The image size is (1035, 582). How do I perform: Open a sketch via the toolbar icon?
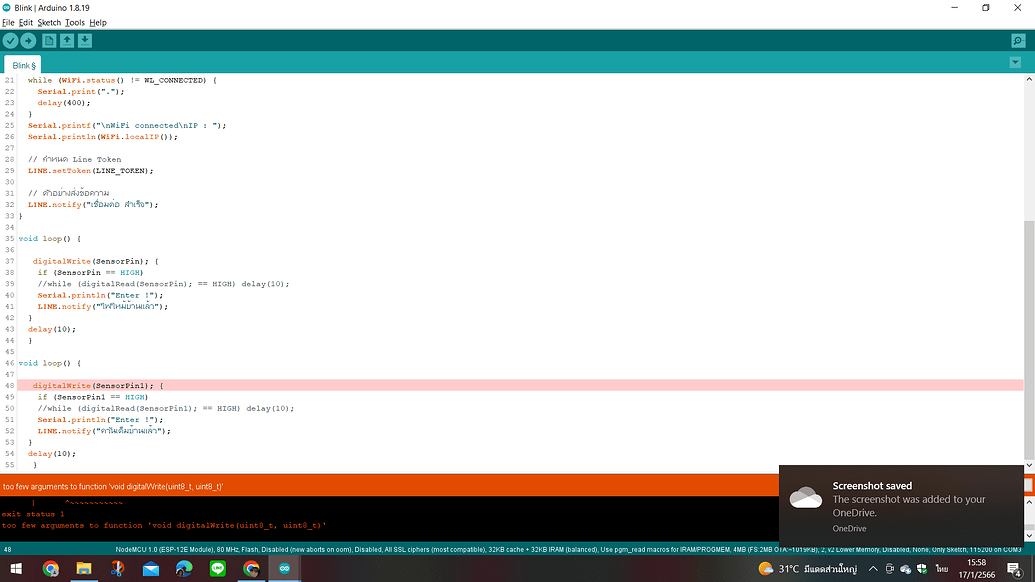pos(68,41)
